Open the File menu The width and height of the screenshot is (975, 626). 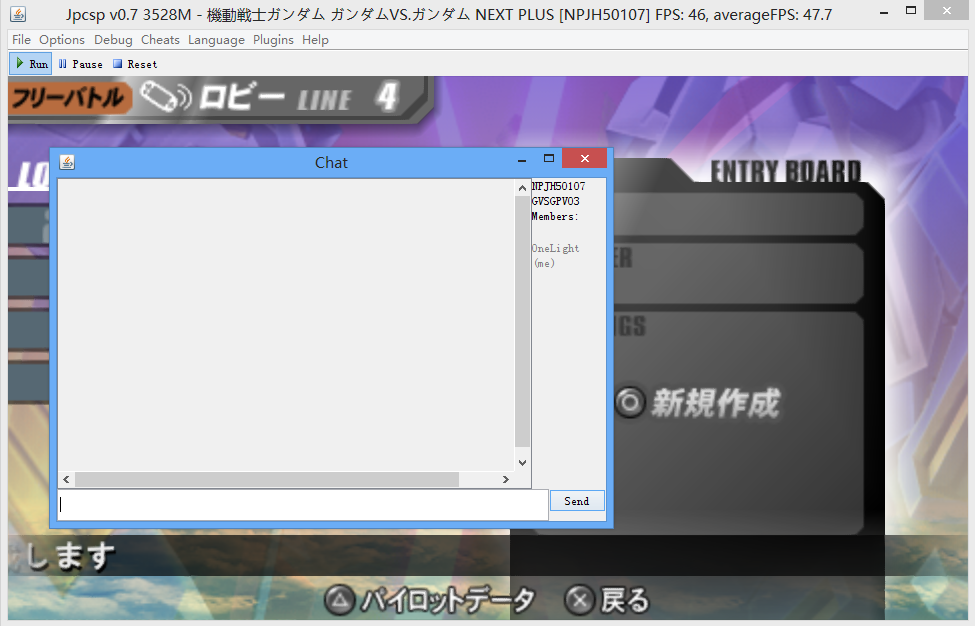[21, 40]
